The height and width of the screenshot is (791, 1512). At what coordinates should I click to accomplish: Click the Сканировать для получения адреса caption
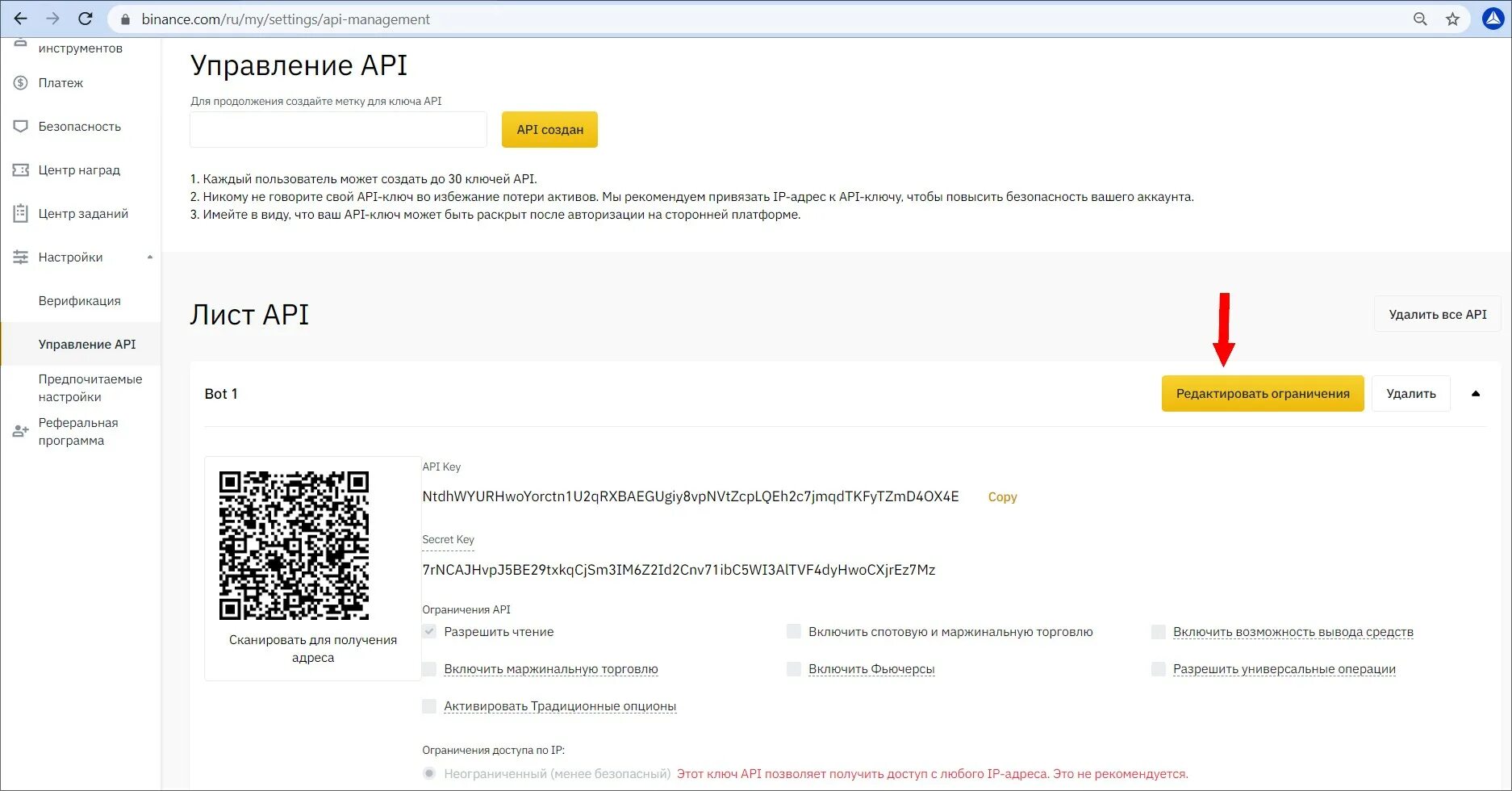coord(313,649)
